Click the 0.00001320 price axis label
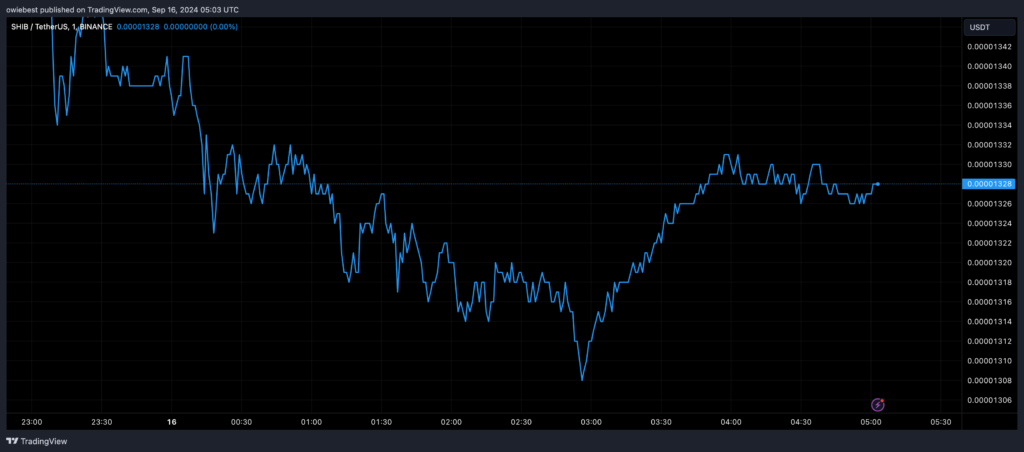1024x452 pixels. tap(989, 263)
